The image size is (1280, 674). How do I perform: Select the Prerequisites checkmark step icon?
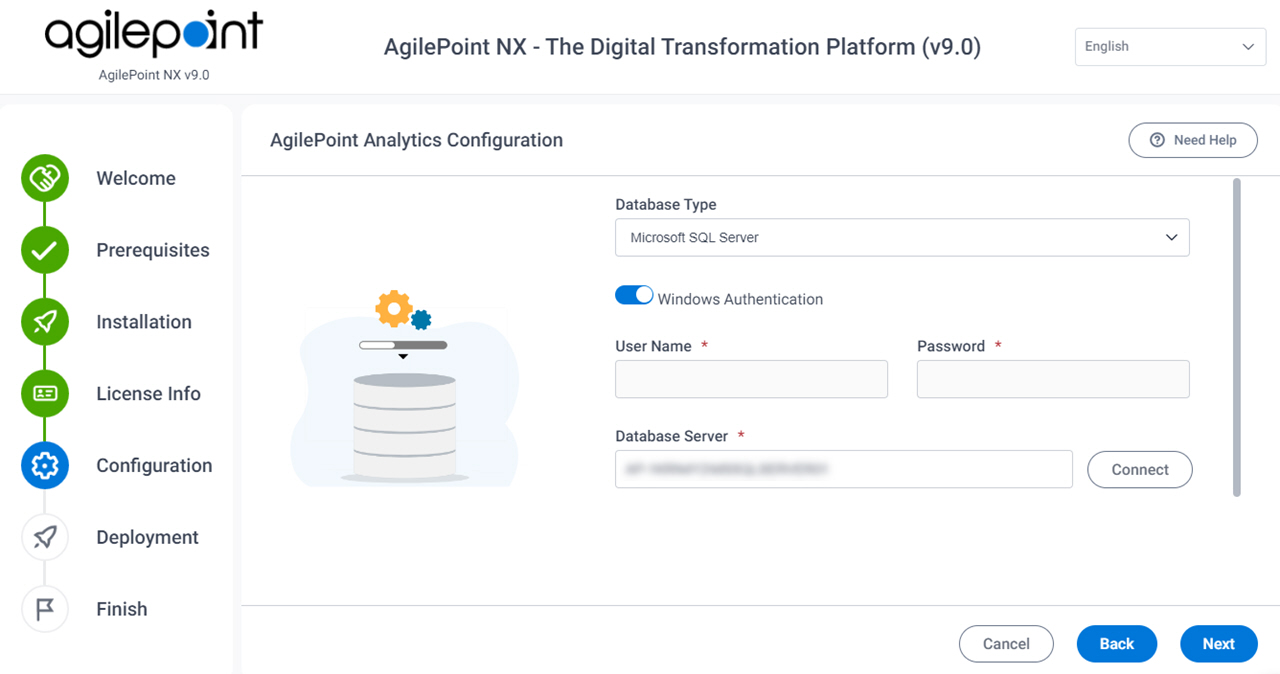[45, 250]
